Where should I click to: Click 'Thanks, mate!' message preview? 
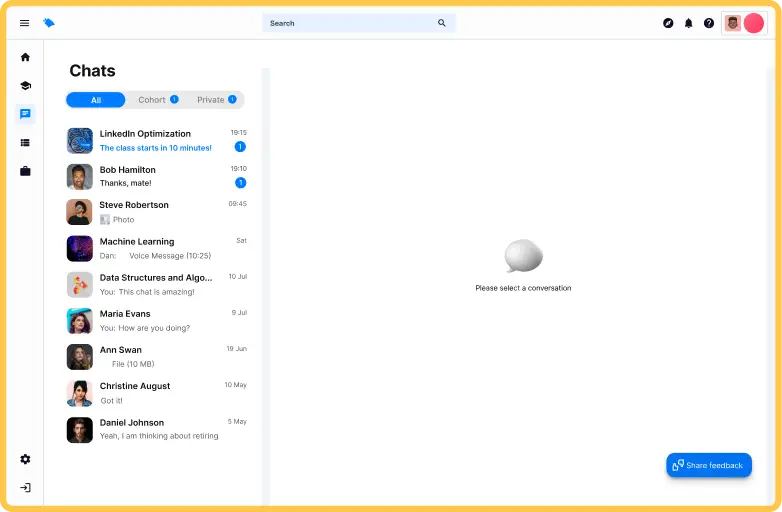[126, 183]
